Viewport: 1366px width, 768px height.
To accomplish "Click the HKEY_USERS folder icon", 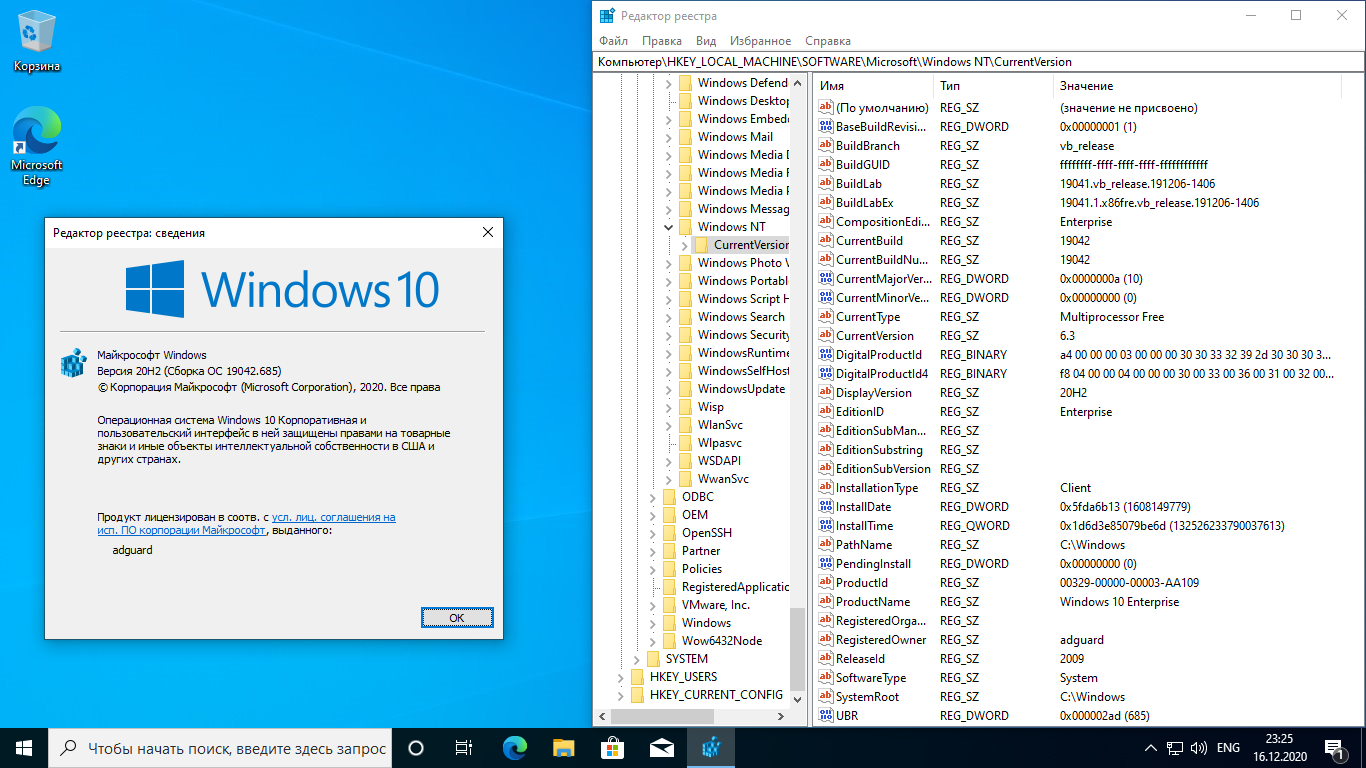I will pyautogui.click(x=638, y=677).
